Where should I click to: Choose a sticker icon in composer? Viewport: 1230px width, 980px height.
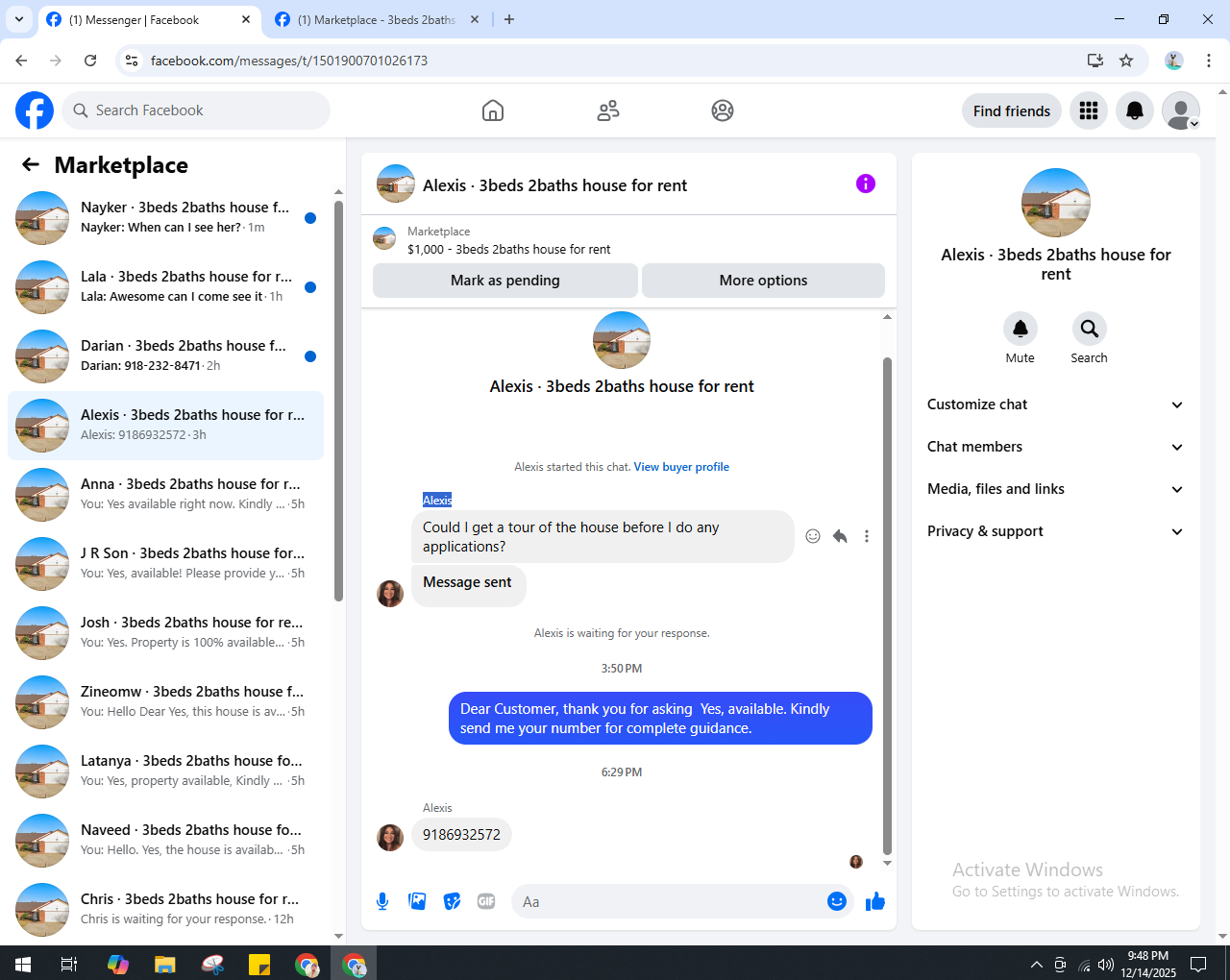(452, 901)
